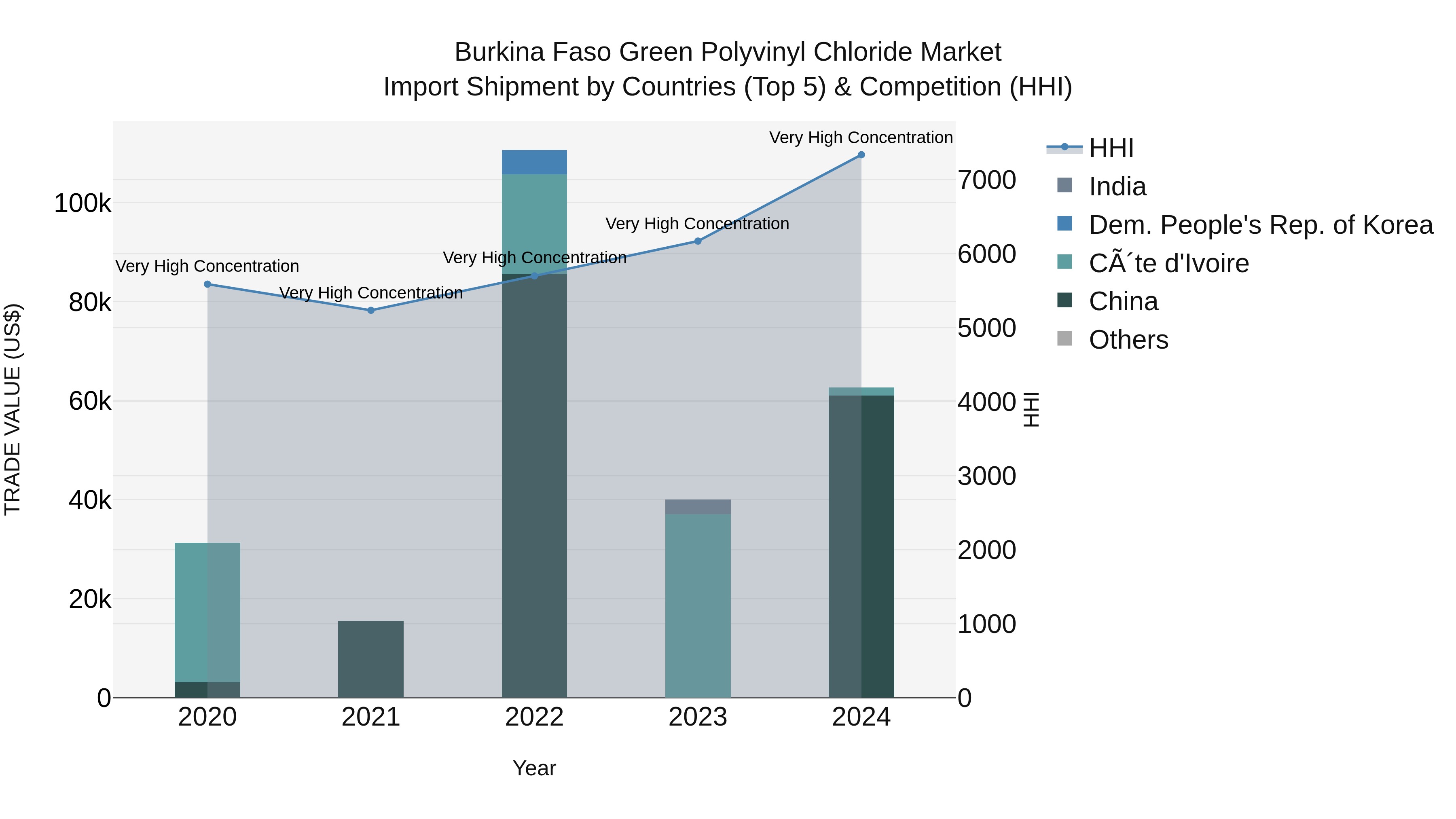The width and height of the screenshot is (1456, 819).
Task: Select the 2023 HHI data point
Action: [698, 241]
